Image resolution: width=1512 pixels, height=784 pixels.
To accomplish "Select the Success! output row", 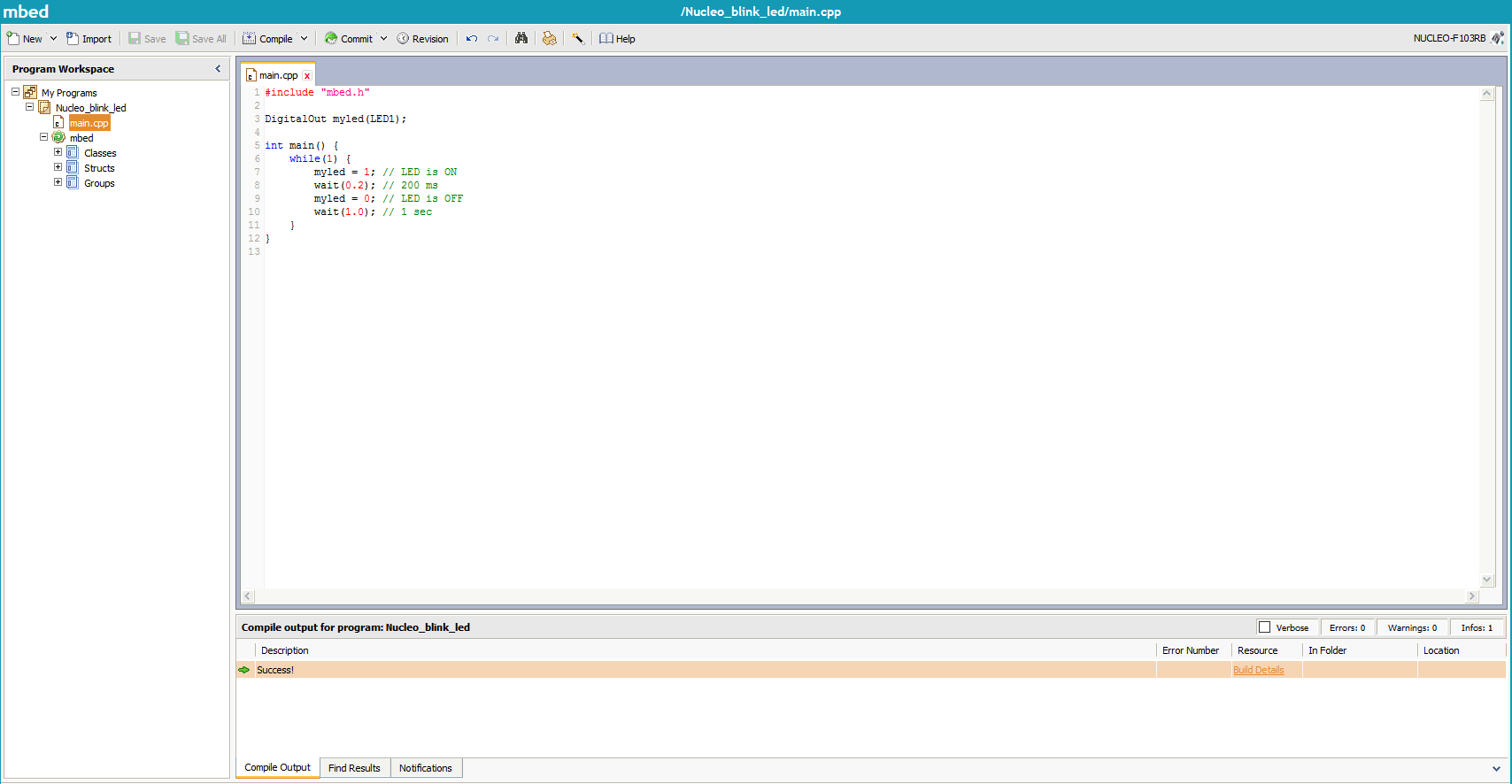I will click(871, 670).
